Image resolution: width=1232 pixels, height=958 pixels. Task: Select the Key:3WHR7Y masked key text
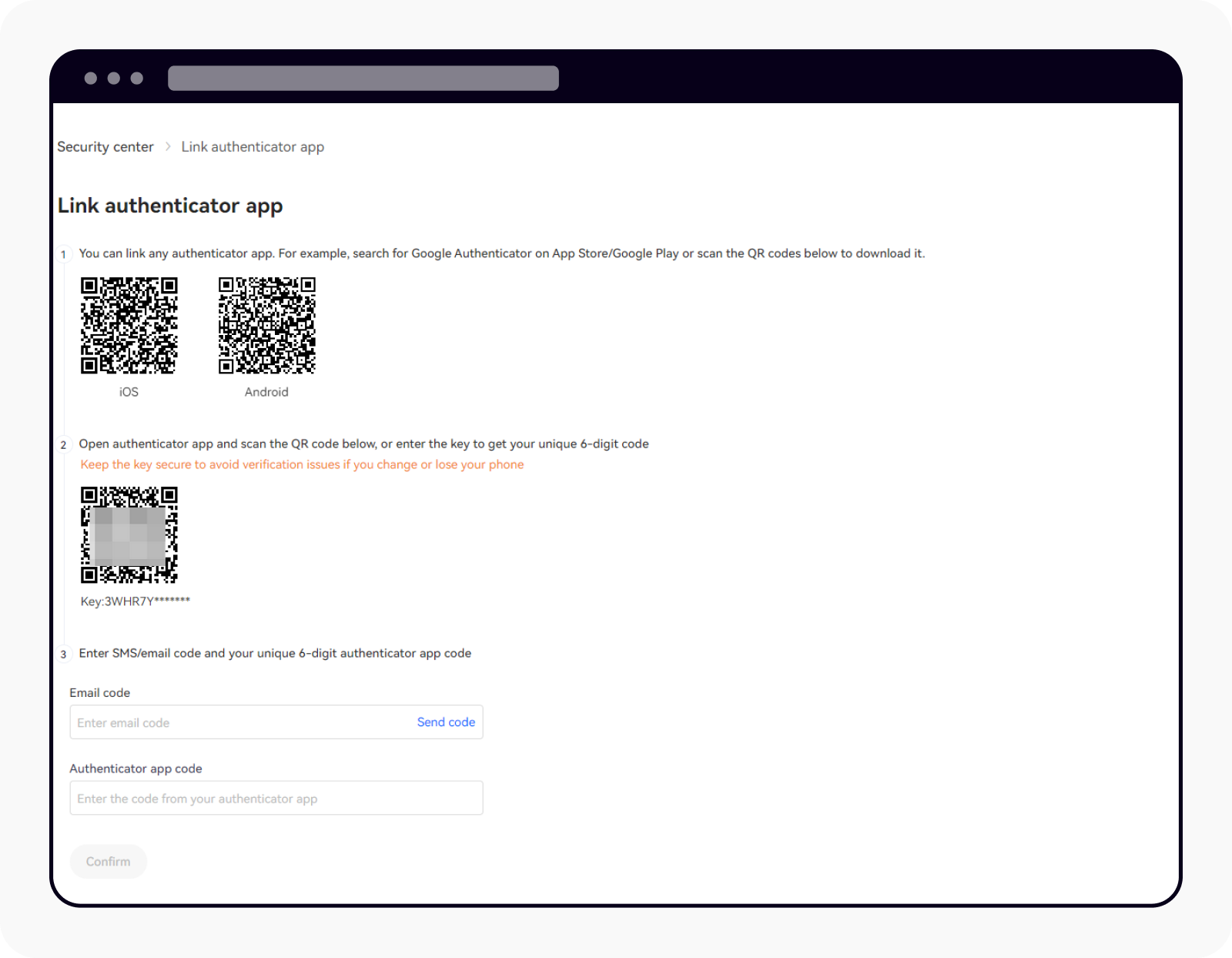pos(136,601)
